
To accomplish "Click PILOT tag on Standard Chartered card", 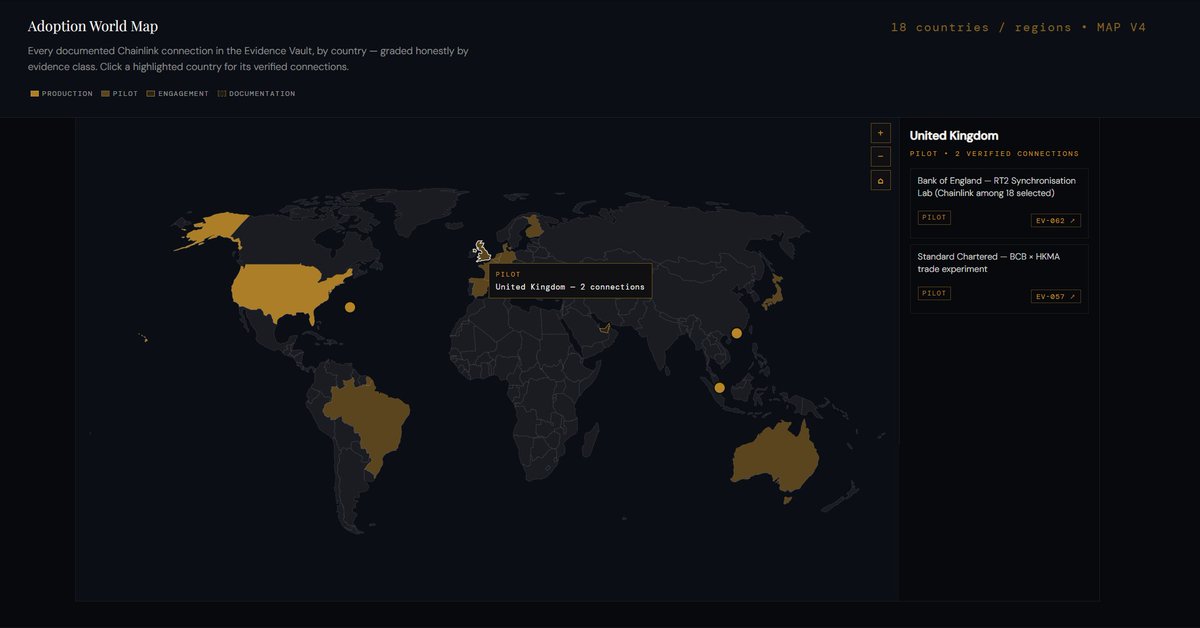I will [x=934, y=293].
